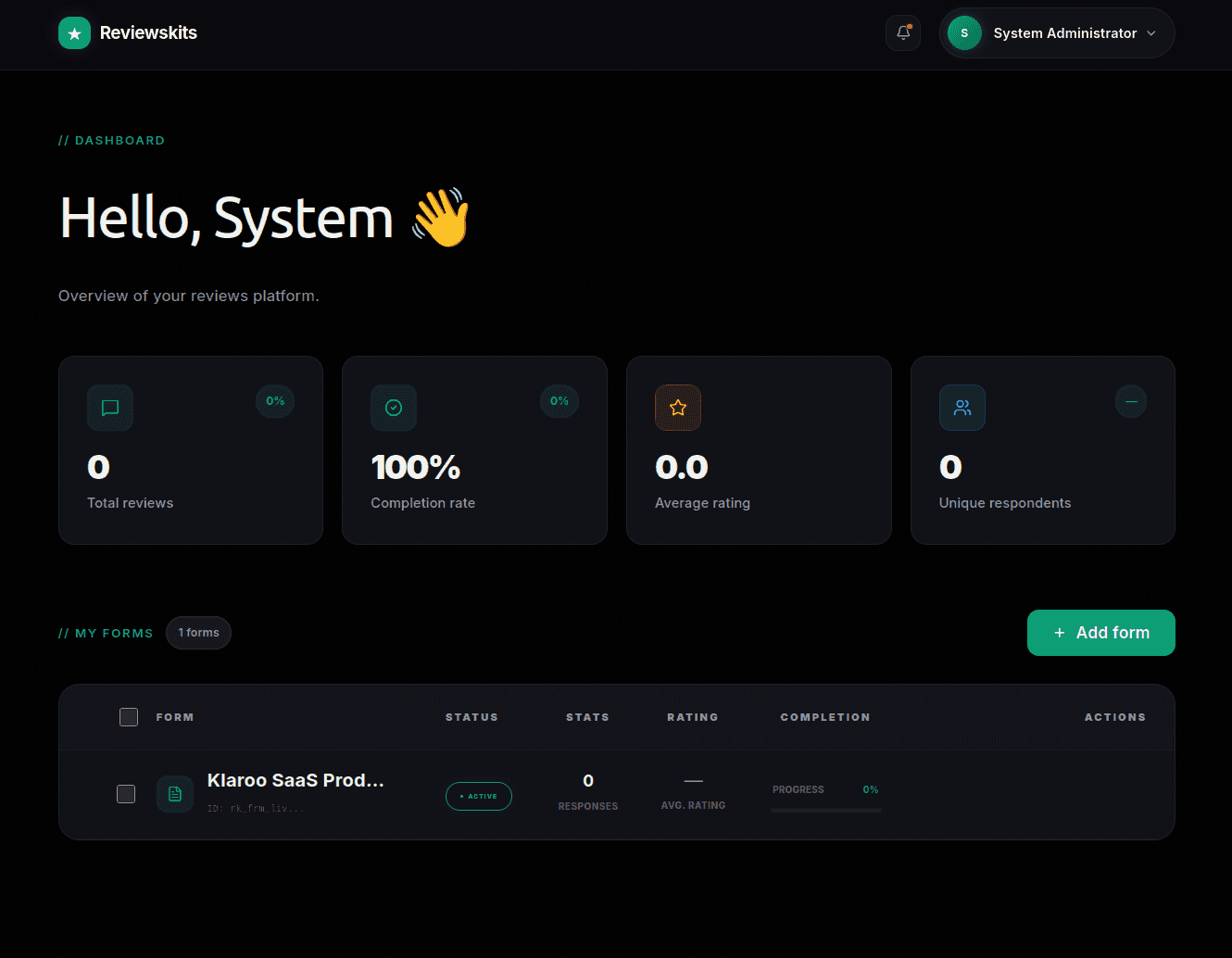The height and width of the screenshot is (958, 1232).
Task: Click the Average rating star icon
Action: click(678, 408)
